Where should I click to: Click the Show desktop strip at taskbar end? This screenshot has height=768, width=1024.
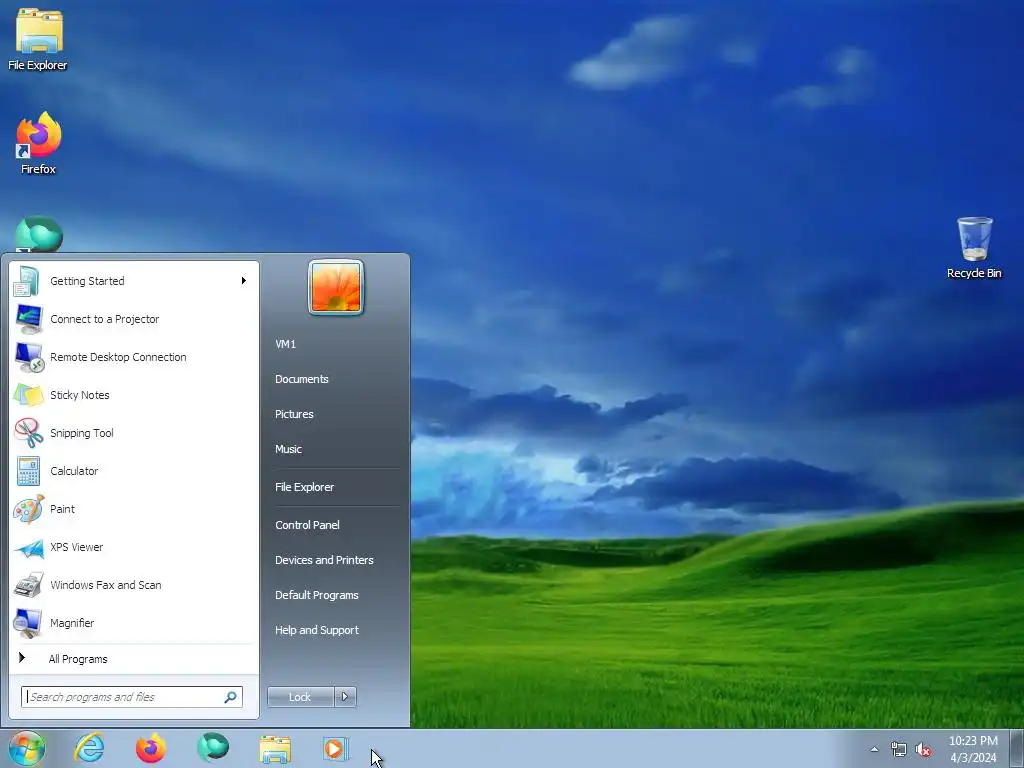point(1017,748)
